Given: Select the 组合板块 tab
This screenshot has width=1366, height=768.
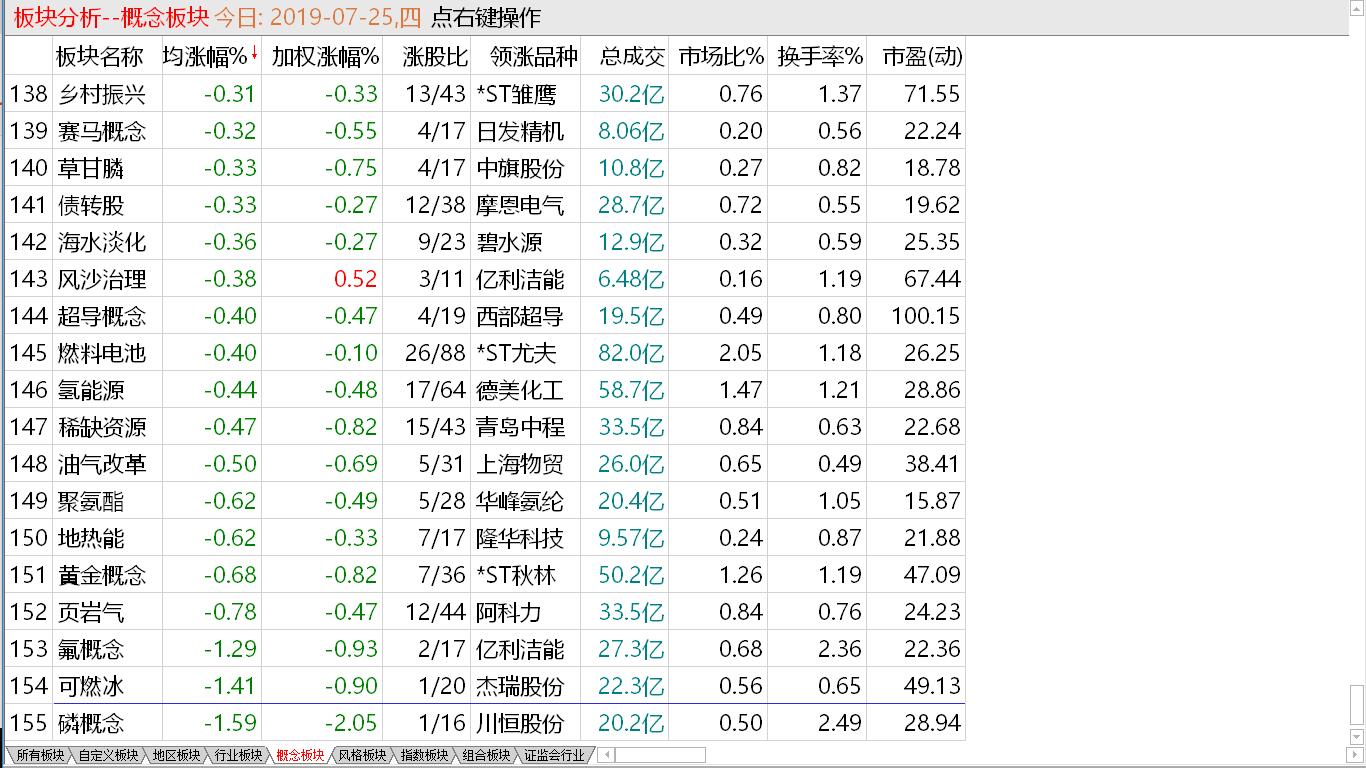Looking at the screenshot, I should pyautogui.click(x=486, y=756).
